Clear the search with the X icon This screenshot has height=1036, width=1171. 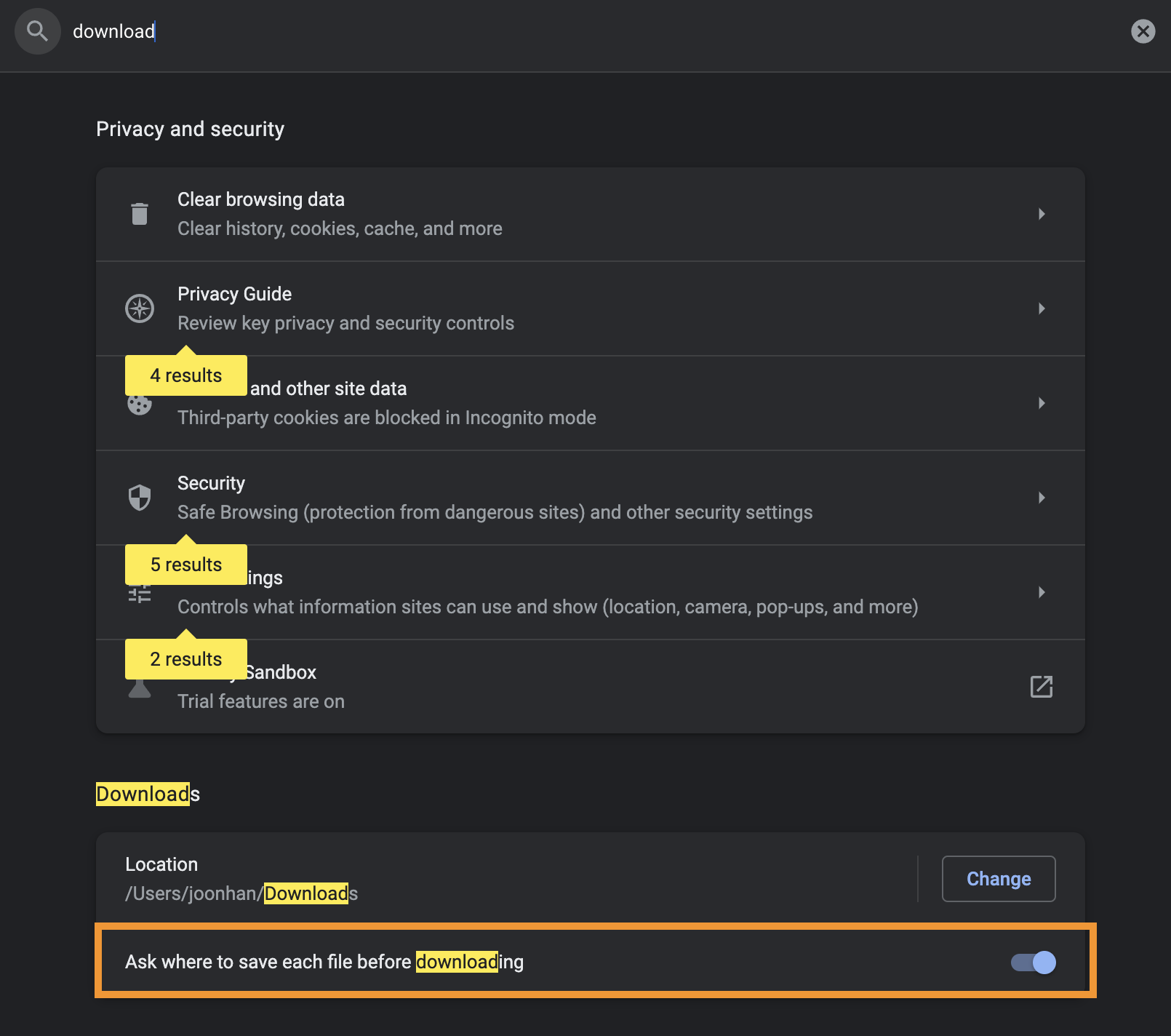[1143, 31]
